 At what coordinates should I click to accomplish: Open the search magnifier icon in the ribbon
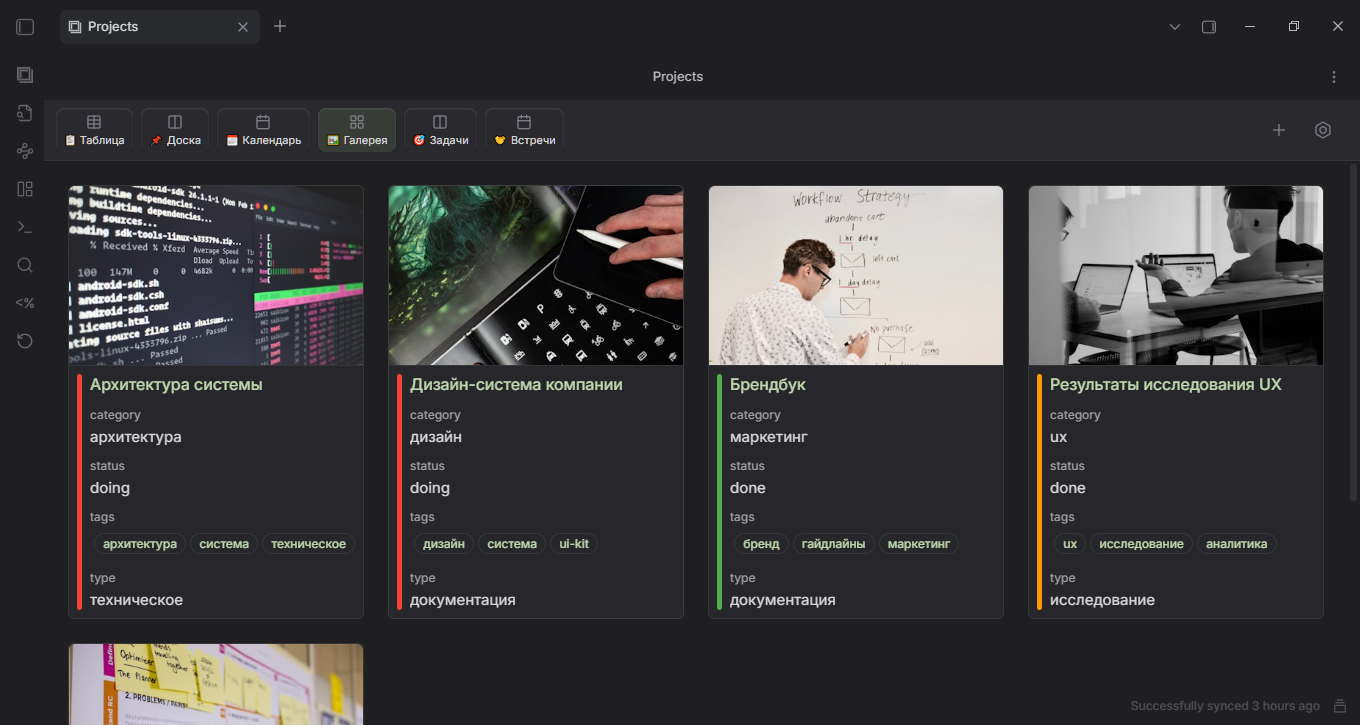click(25, 265)
